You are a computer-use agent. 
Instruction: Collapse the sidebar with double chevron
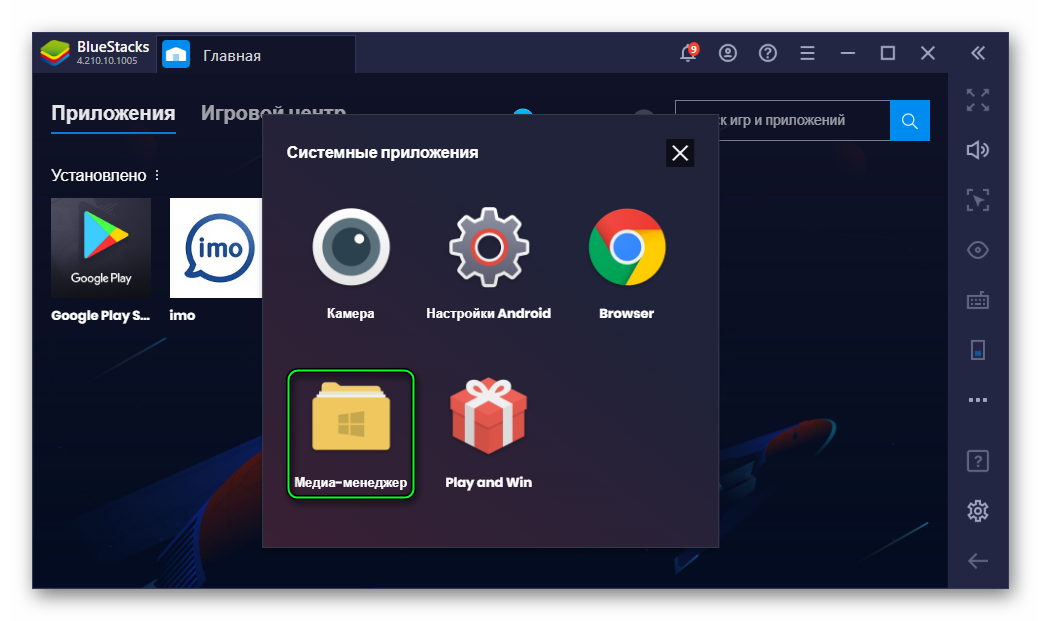[x=978, y=53]
